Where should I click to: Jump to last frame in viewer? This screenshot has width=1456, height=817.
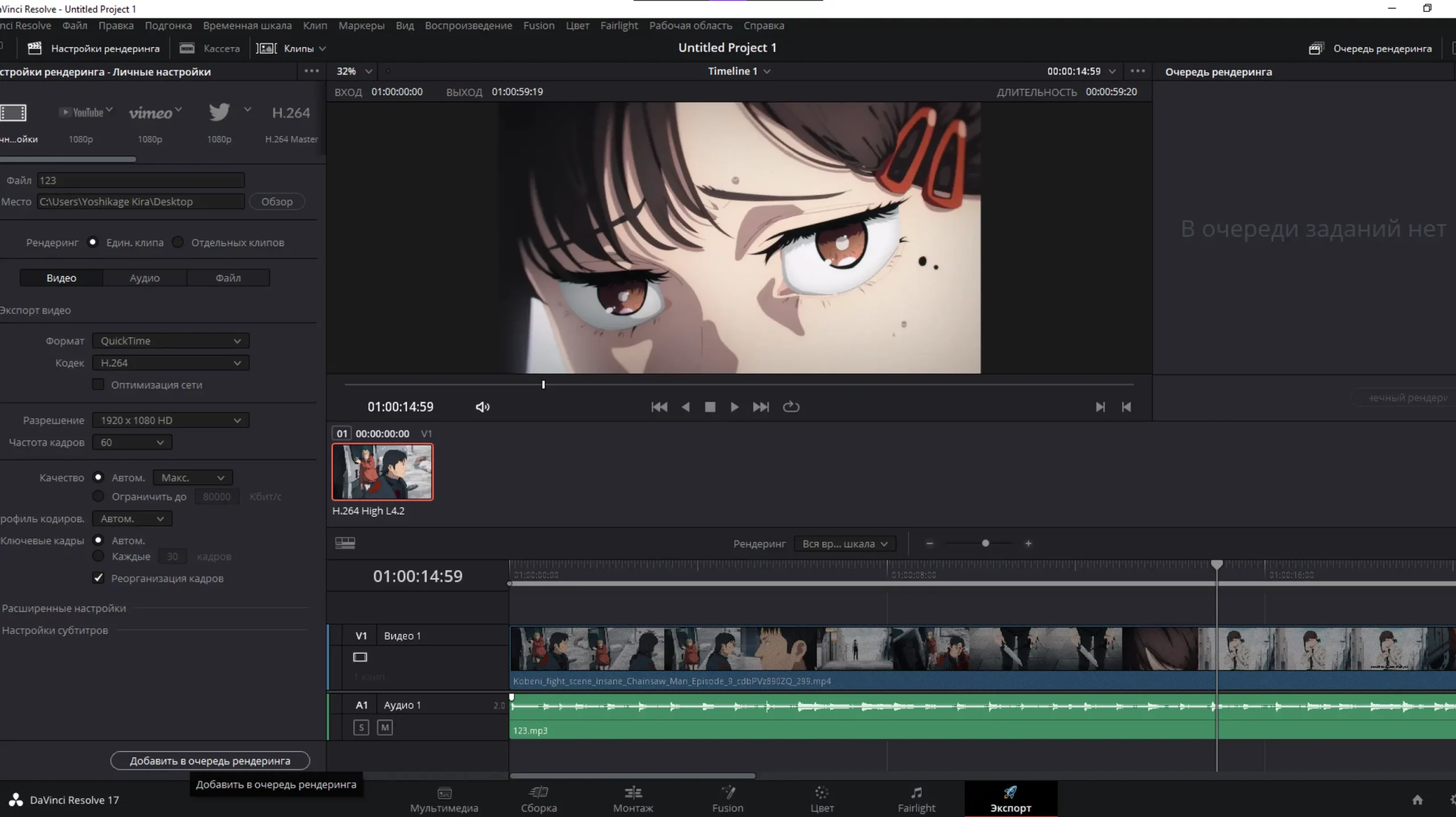(x=760, y=407)
